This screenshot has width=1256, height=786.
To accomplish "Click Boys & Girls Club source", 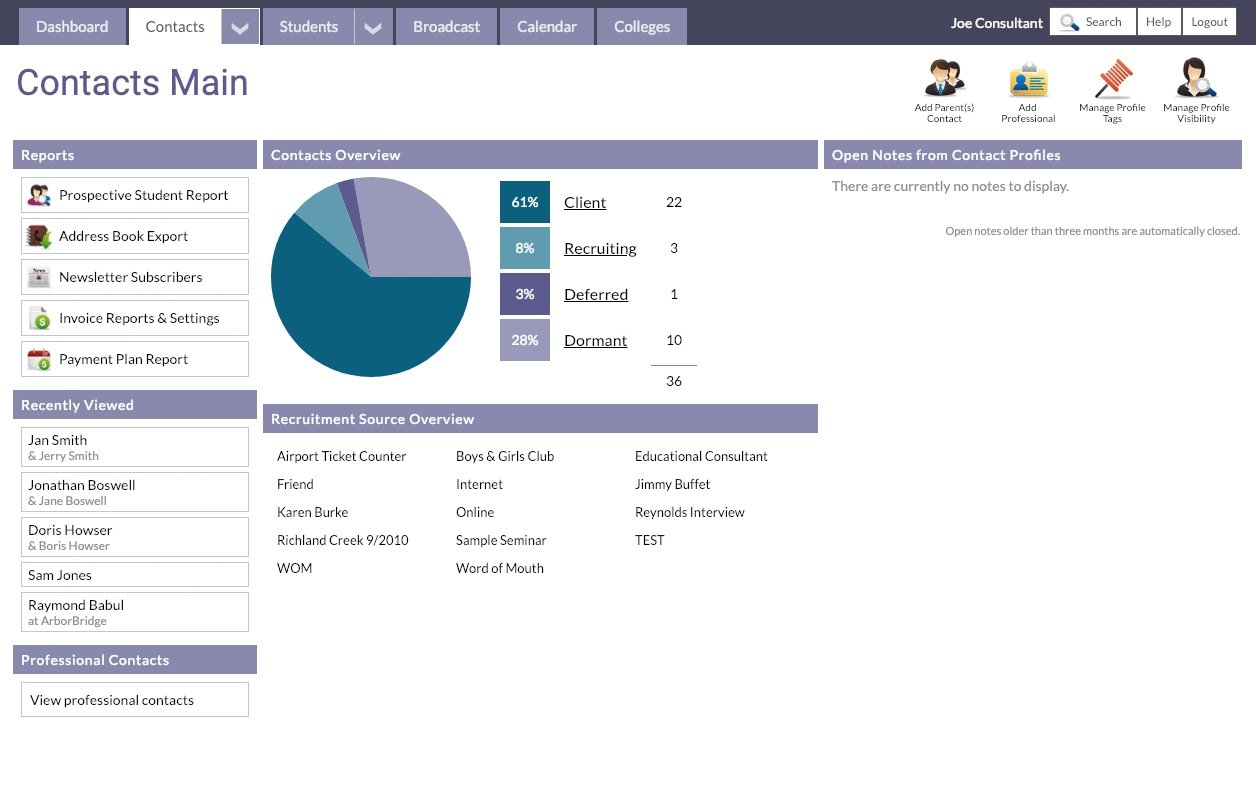I will (505, 456).
